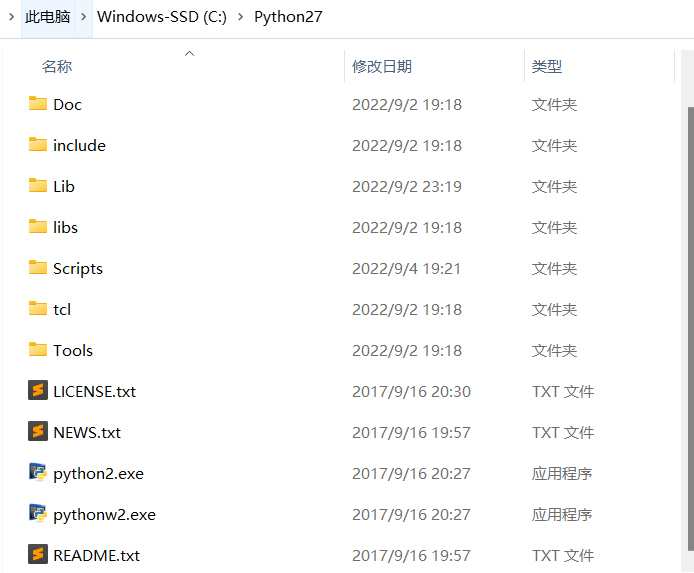Image resolution: width=694 pixels, height=573 pixels.
Task: Expand the chevron after 此电脑
Action: [84, 17]
